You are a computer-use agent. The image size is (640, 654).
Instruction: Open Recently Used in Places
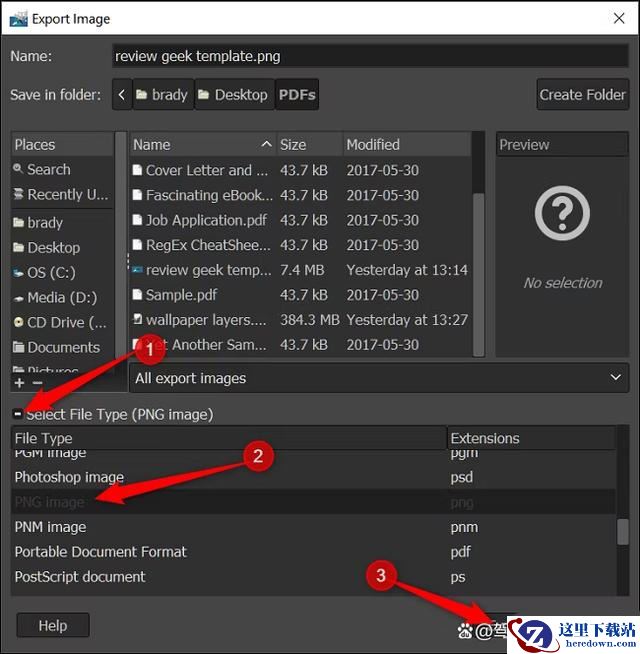pyautogui.click(x=62, y=194)
